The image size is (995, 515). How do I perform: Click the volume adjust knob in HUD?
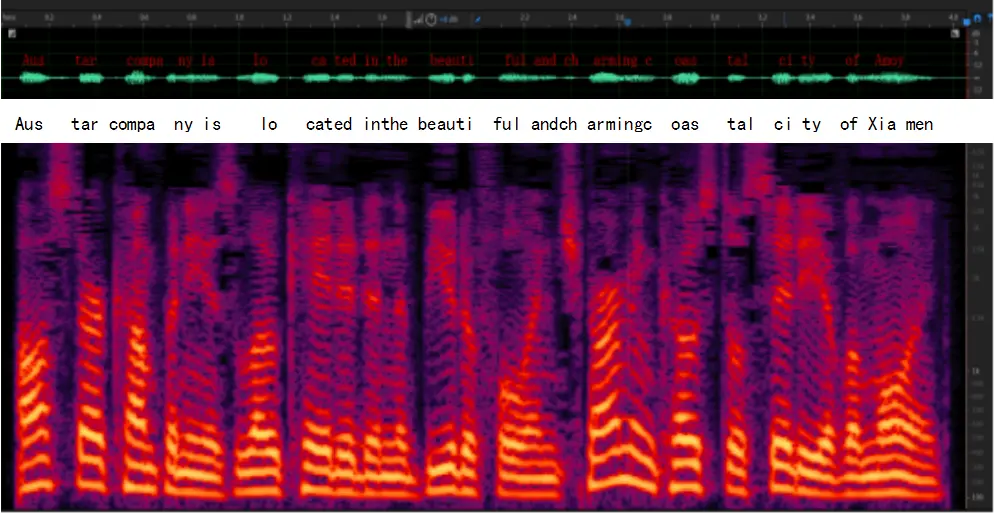tap(431, 19)
